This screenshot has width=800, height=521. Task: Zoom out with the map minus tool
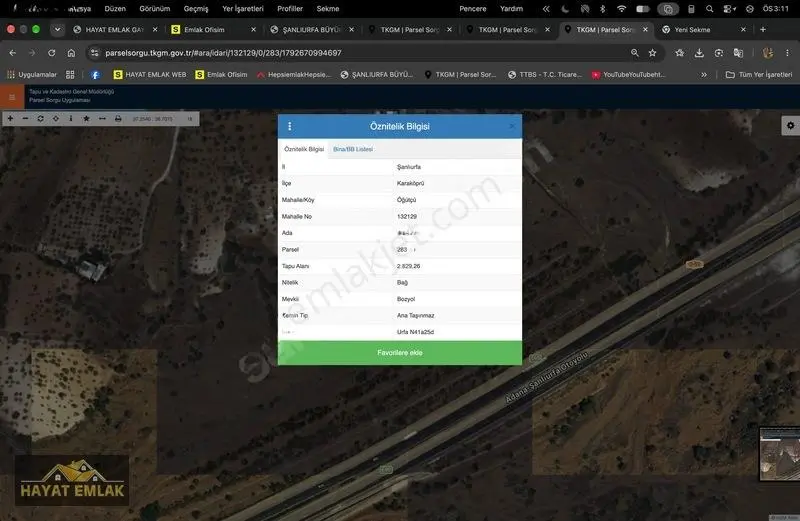click(x=26, y=118)
